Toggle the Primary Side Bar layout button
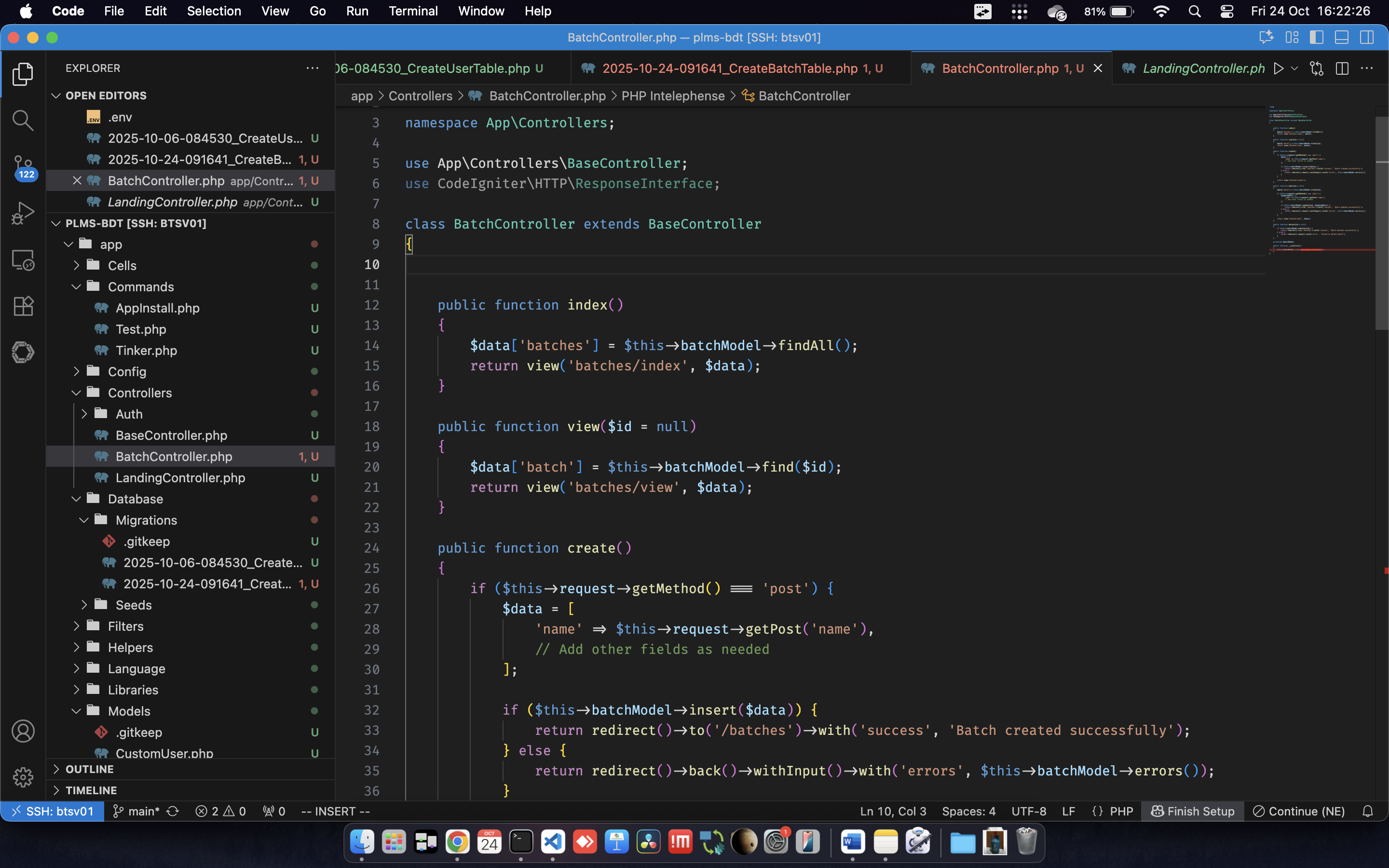 click(1316, 37)
